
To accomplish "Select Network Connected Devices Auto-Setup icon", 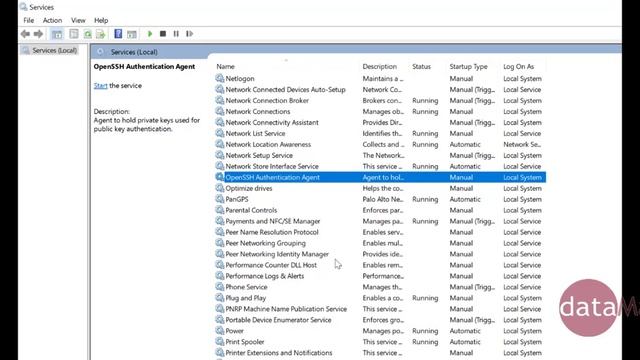I will [x=220, y=89].
